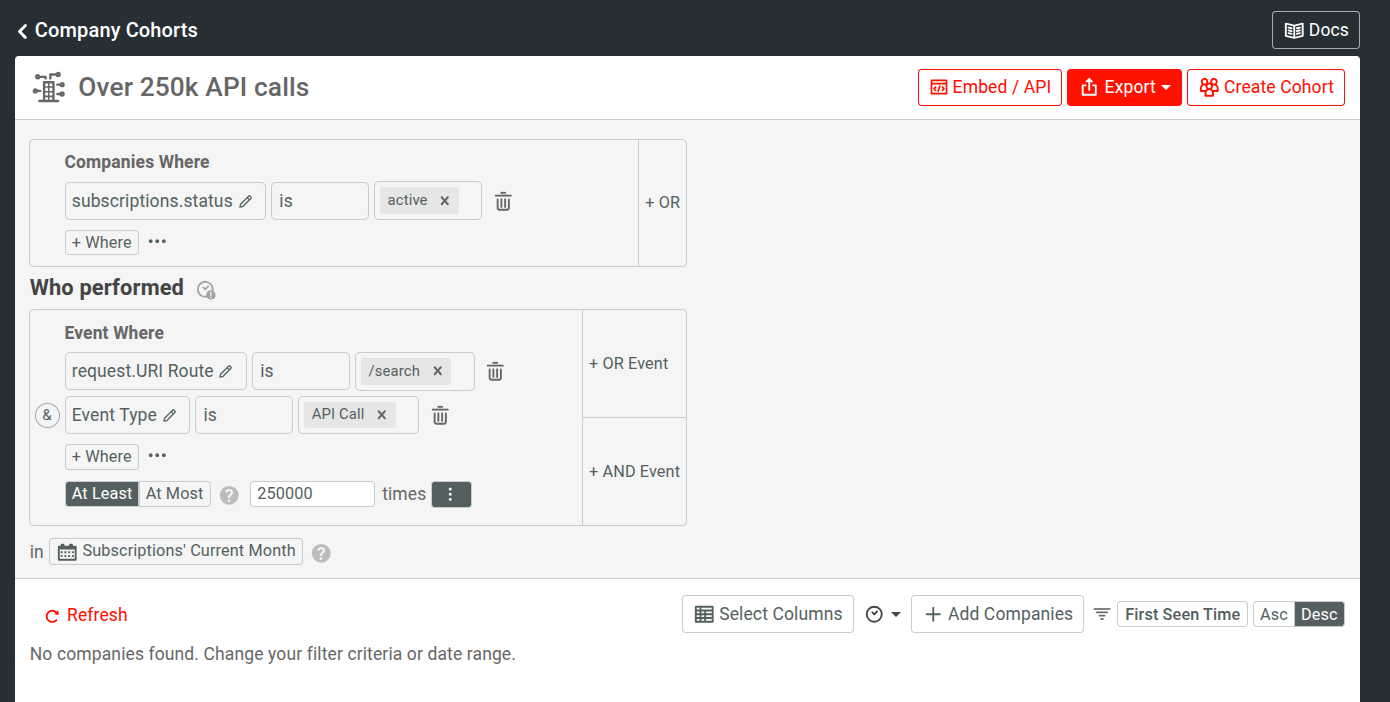Open the ellipsis menu in Companies Where
The height and width of the screenshot is (702, 1390).
click(x=157, y=242)
